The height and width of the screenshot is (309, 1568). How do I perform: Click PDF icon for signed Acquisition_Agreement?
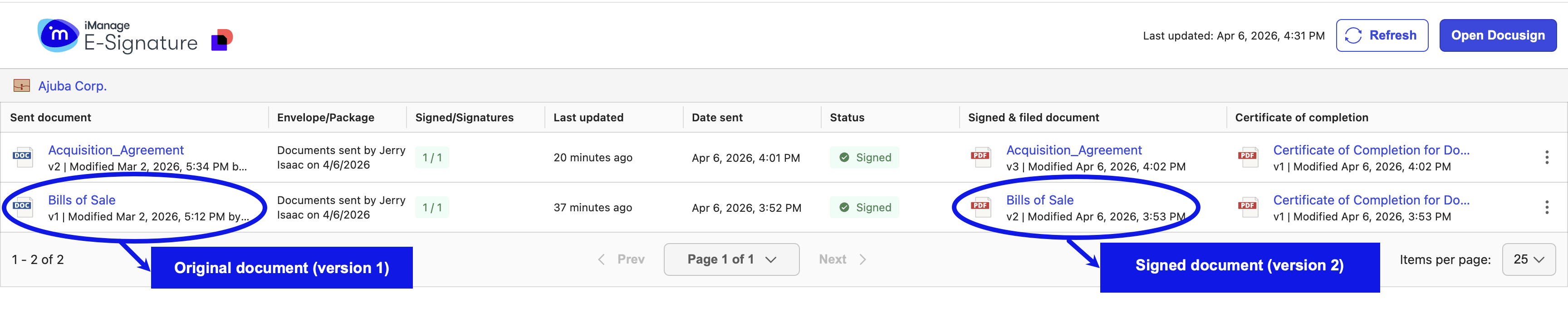[x=980, y=157]
